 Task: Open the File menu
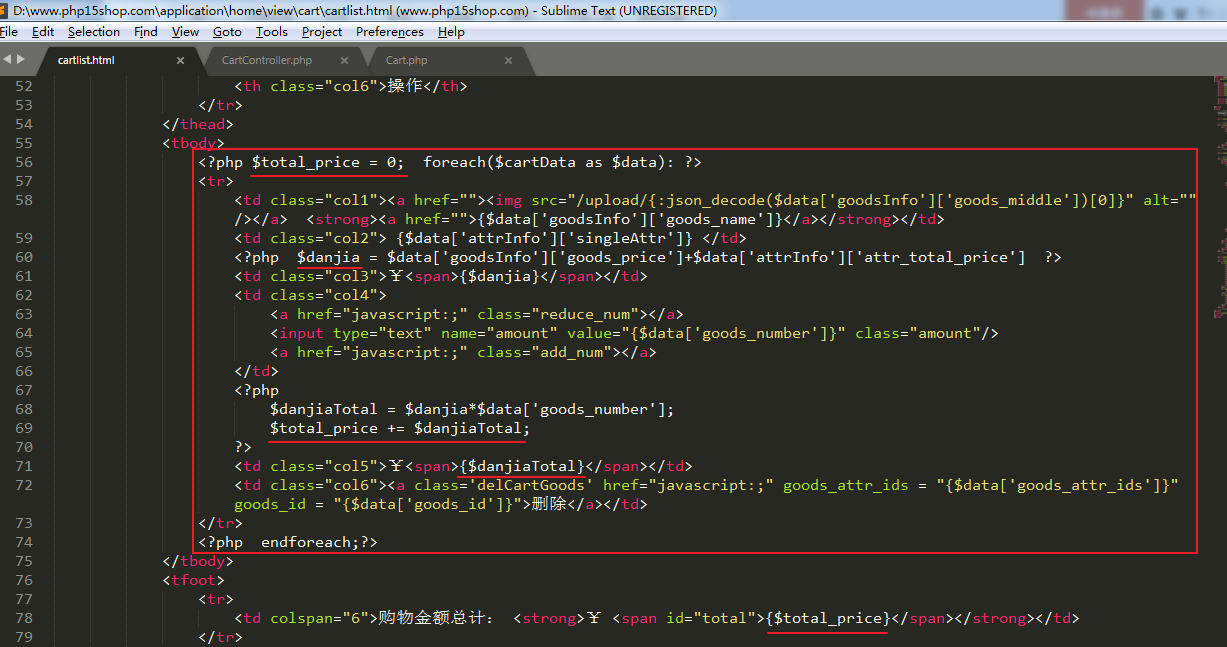9,32
